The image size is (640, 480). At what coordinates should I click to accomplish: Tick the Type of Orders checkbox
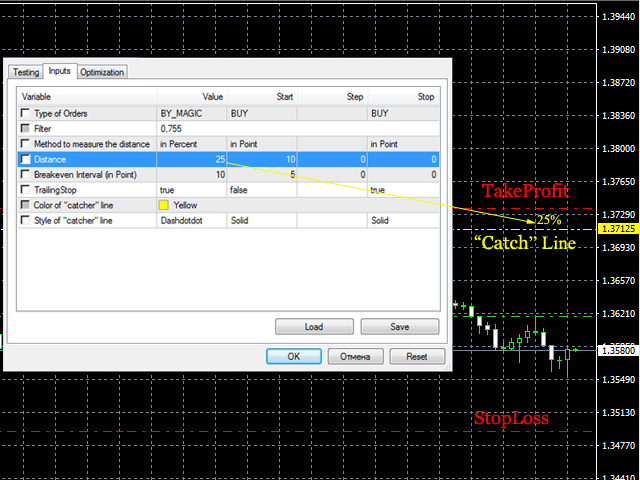click(x=25, y=113)
